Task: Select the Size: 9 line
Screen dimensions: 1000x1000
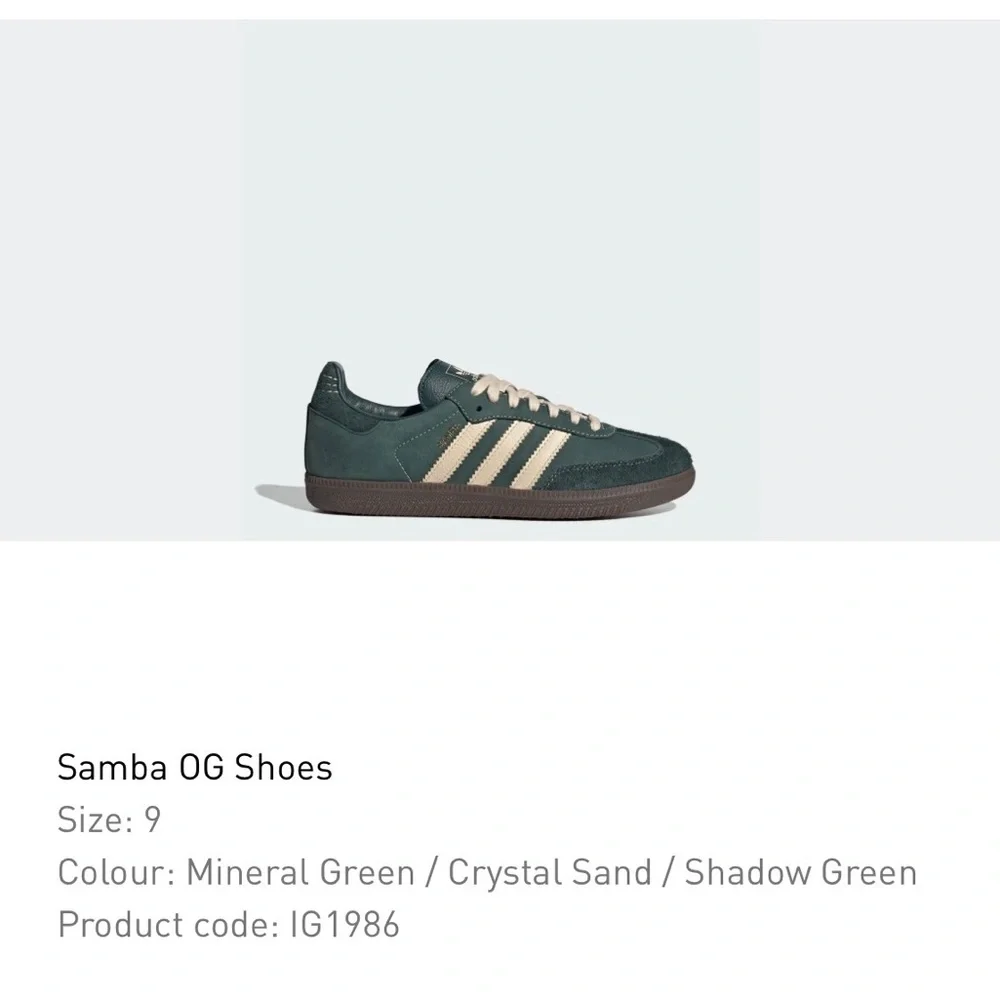Action: point(109,820)
